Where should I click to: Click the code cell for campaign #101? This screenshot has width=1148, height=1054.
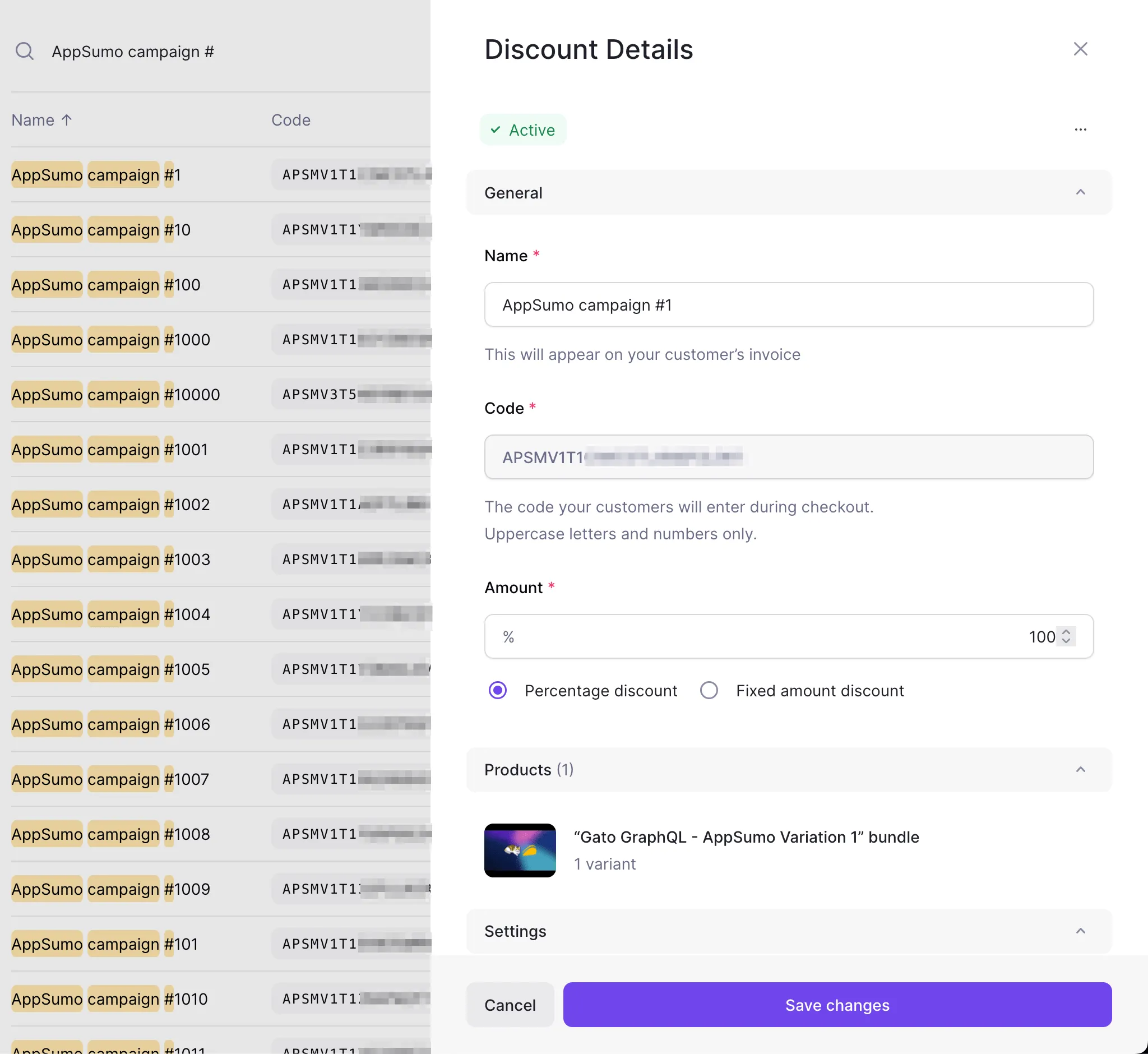(351, 944)
